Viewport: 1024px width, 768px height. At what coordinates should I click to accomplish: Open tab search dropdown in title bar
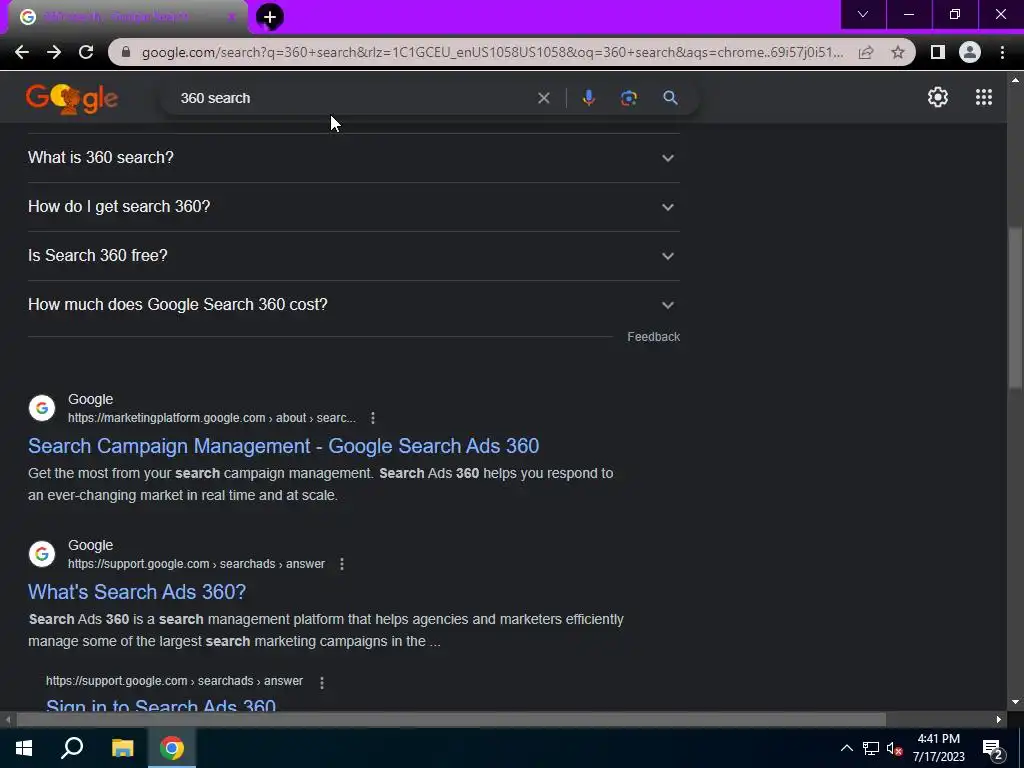point(863,14)
